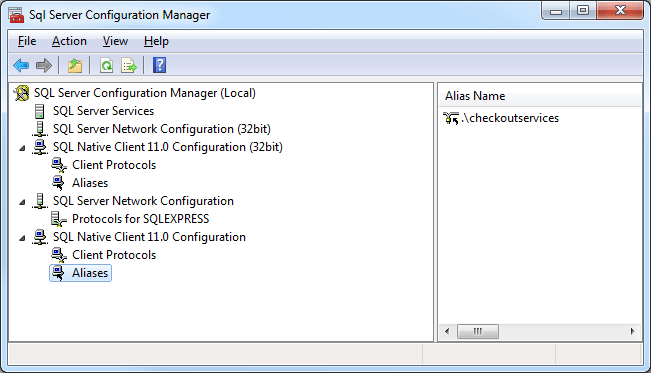Click the Forward arrow toolbar icon
651x373 pixels.
pyautogui.click(x=44, y=65)
